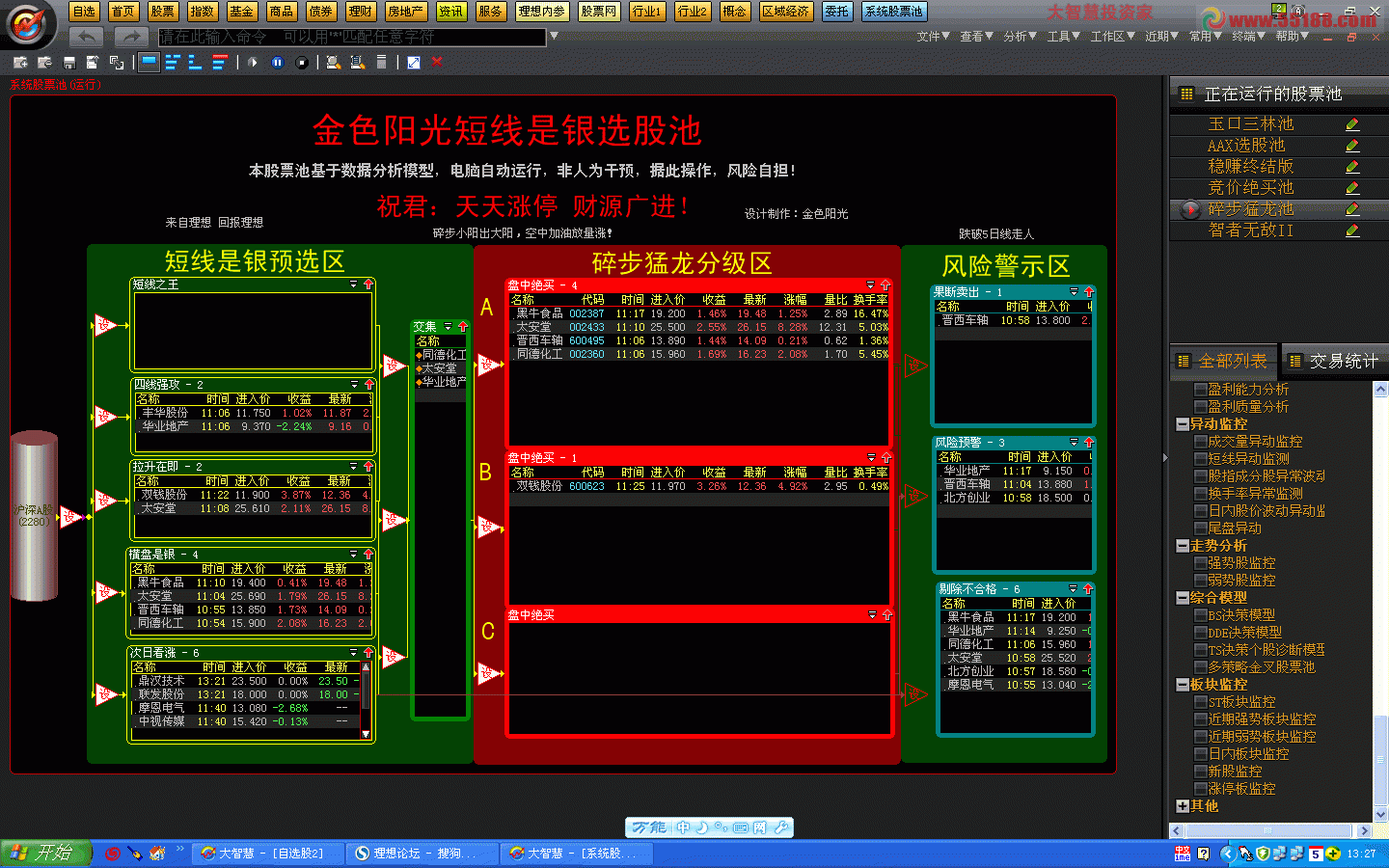The image size is (1389, 868).
Task: Click the 指数 button
Action: (202, 12)
